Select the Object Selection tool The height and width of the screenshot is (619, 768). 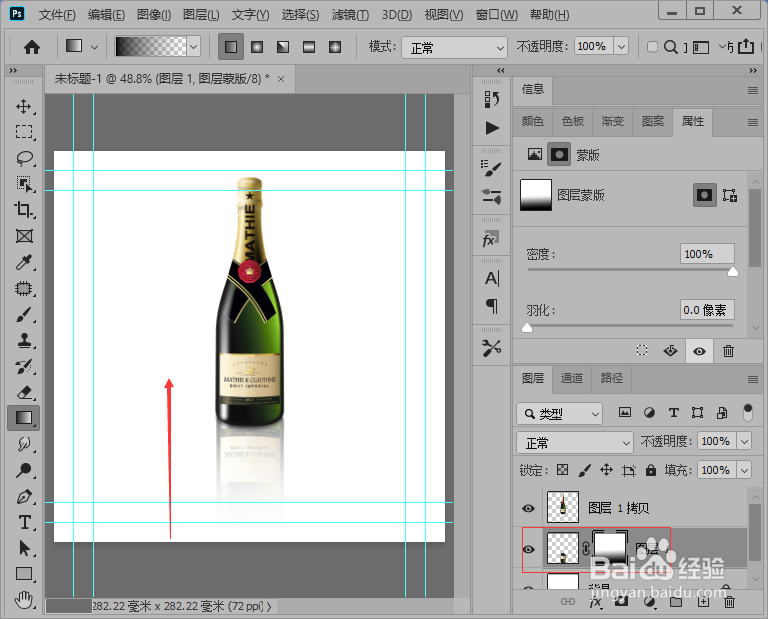click(24, 184)
